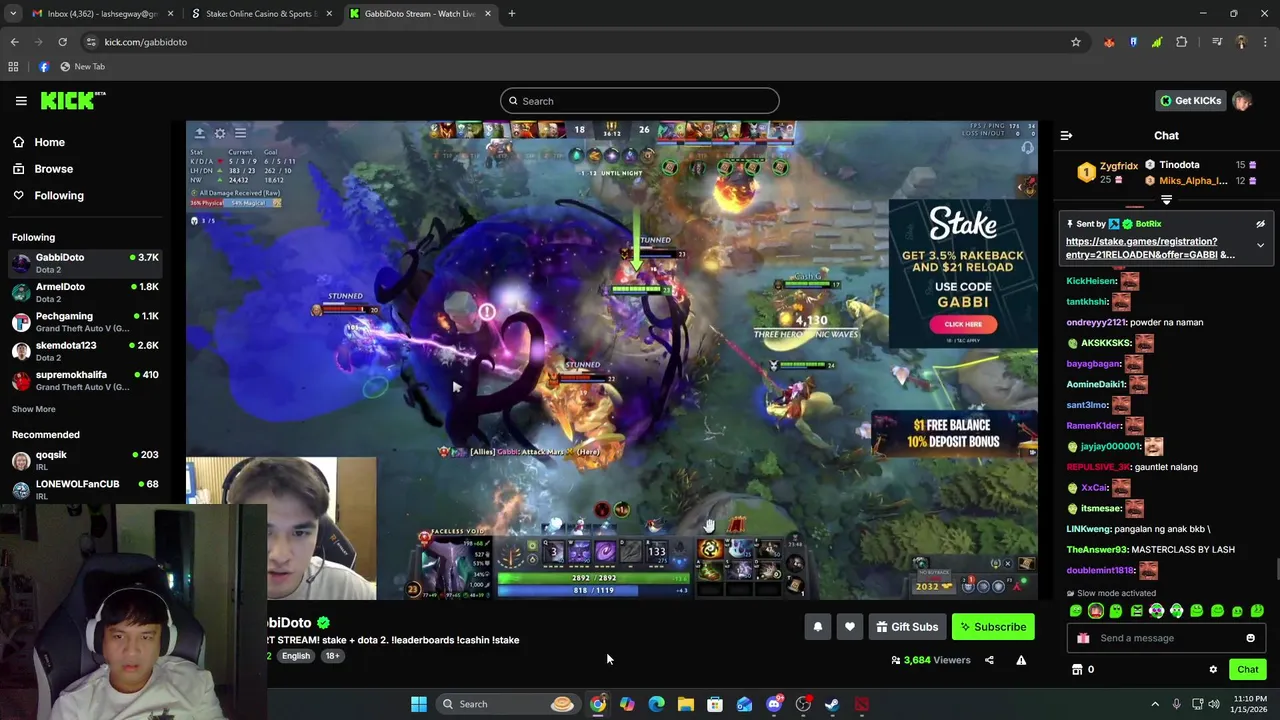
Task: Open Steam from the taskbar
Action: [832, 704]
